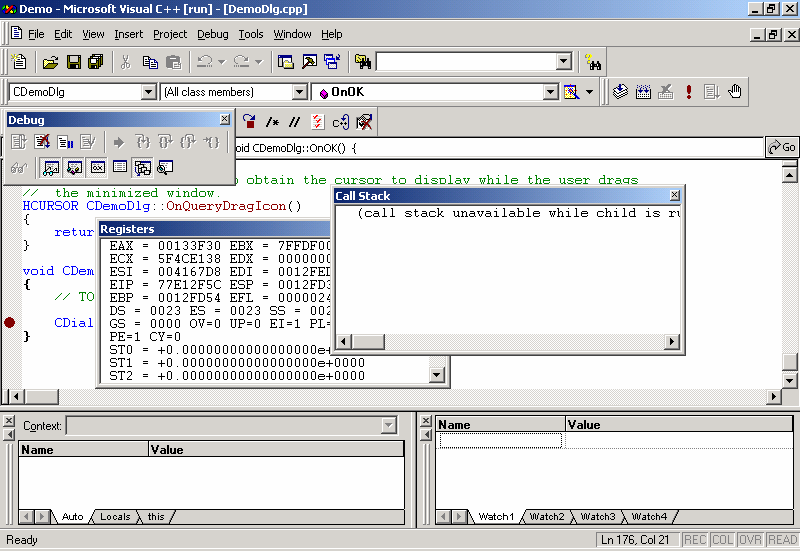
Task: Toggle the Watch window button in Debug toolbar
Action: click(x=50, y=167)
